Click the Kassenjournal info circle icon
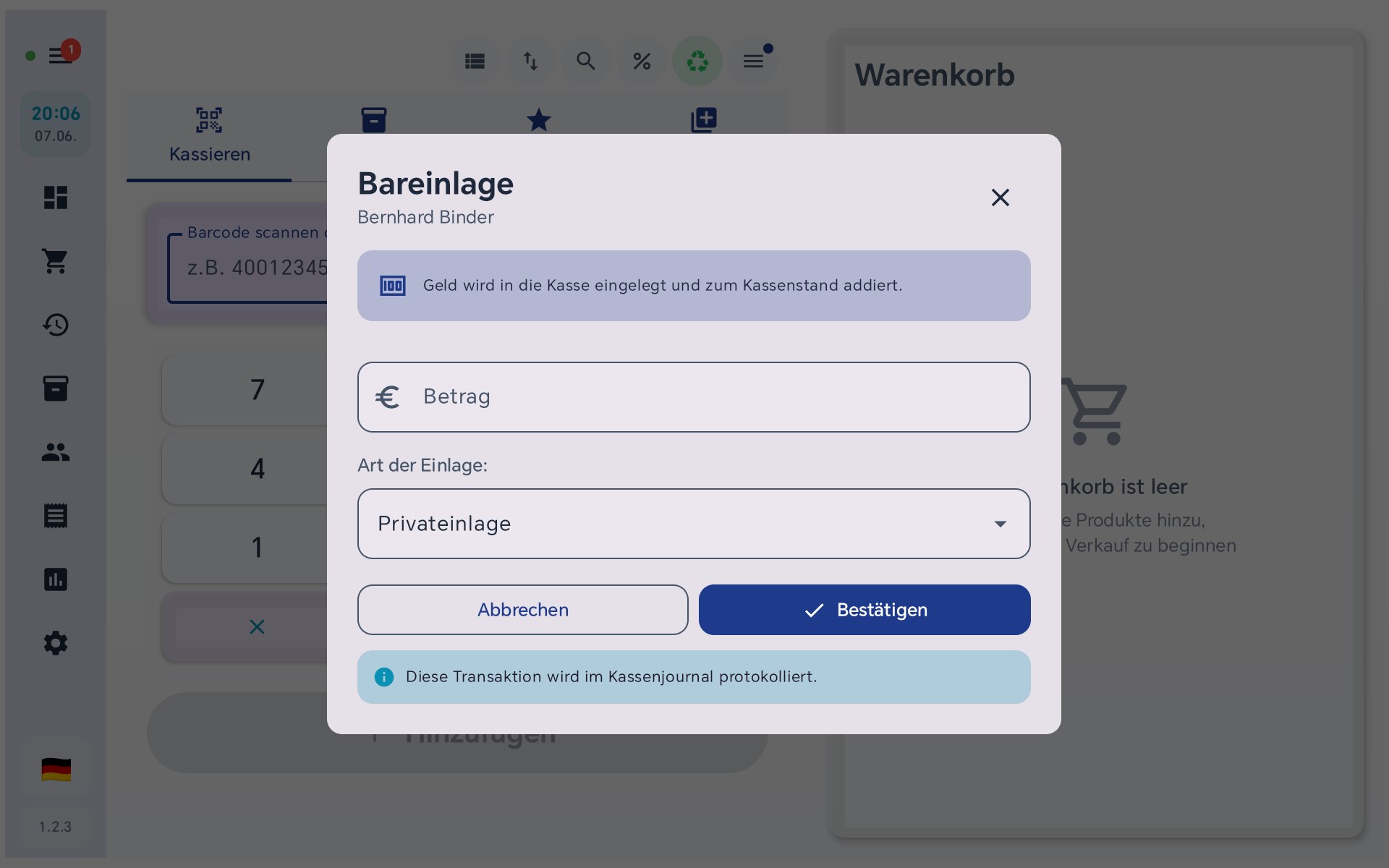Viewport: 1389px width, 868px height. pos(384,677)
